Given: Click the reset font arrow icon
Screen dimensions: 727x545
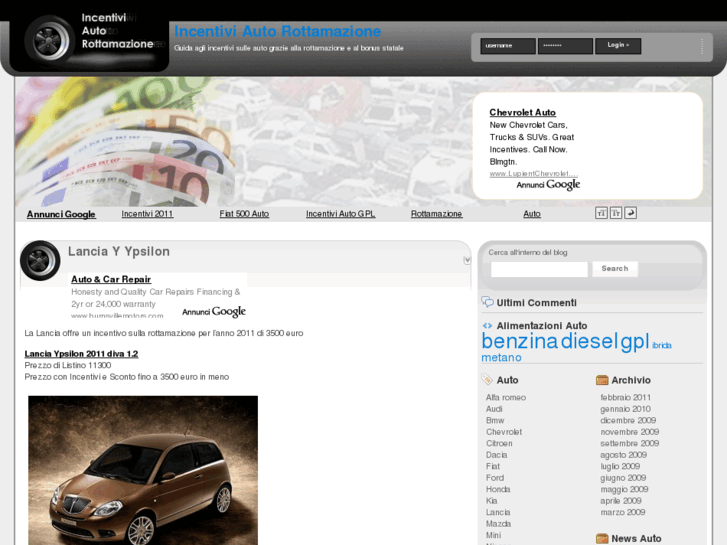Looking at the screenshot, I should point(631,213).
